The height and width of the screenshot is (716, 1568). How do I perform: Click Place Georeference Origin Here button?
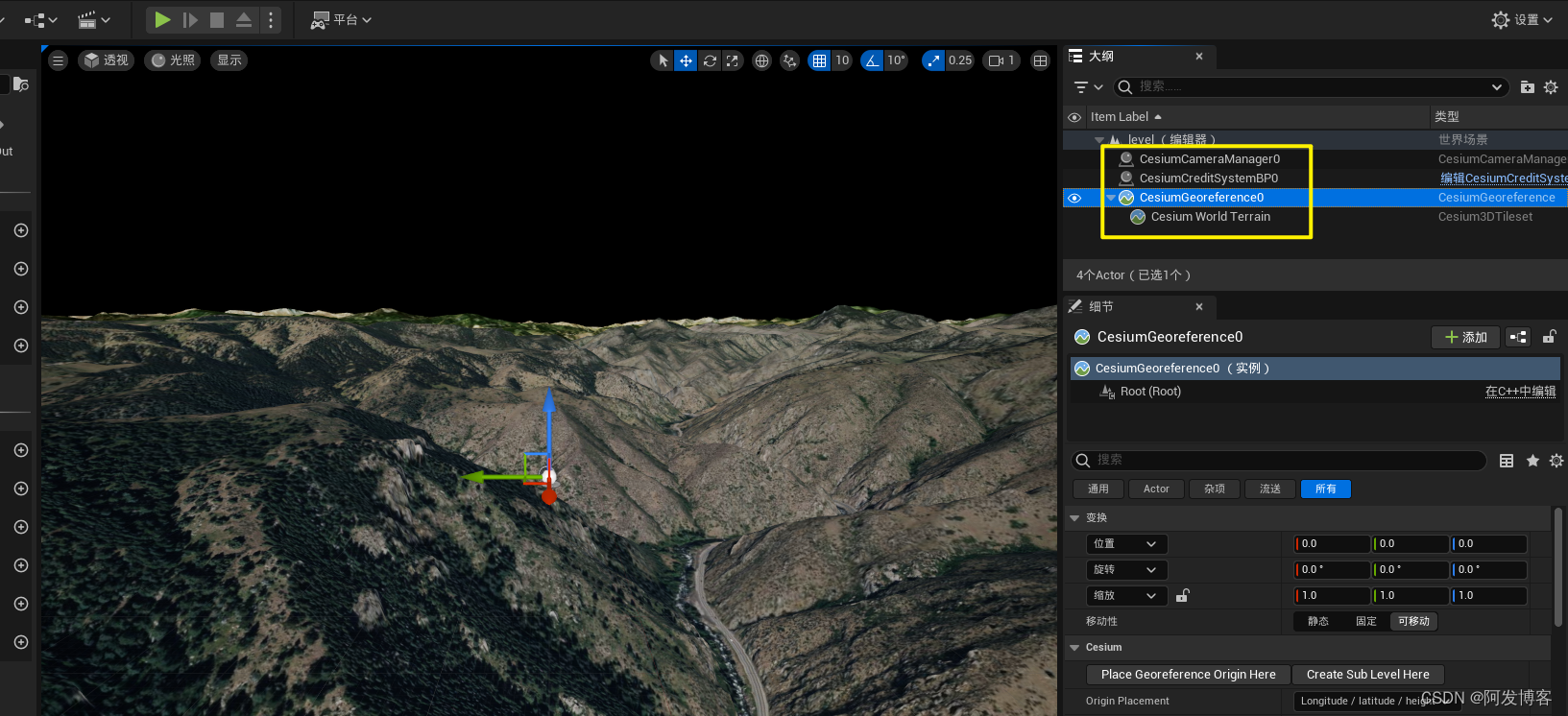pos(1189,675)
